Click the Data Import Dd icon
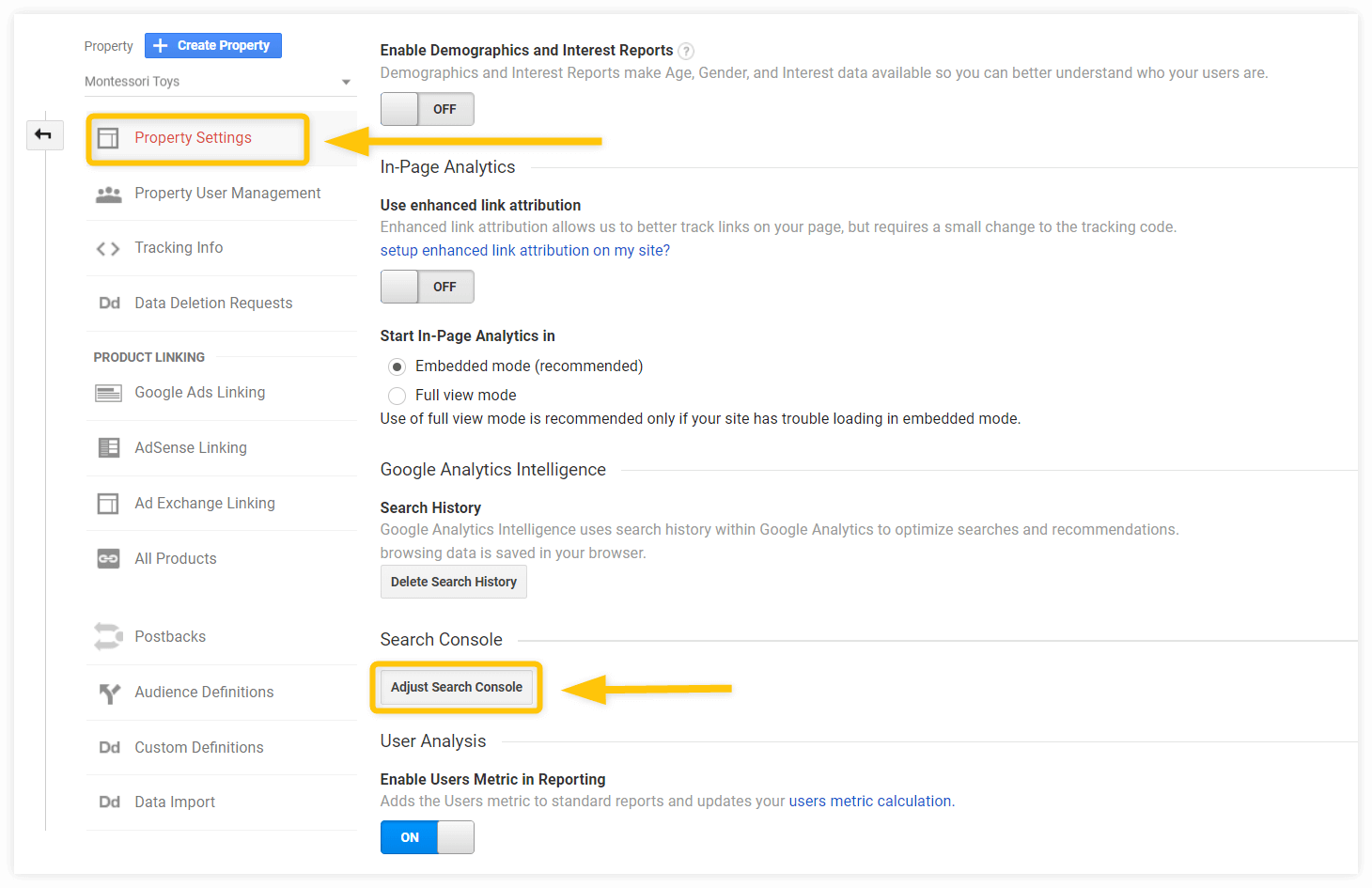This screenshot has height=888, width=1372. (x=109, y=802)
